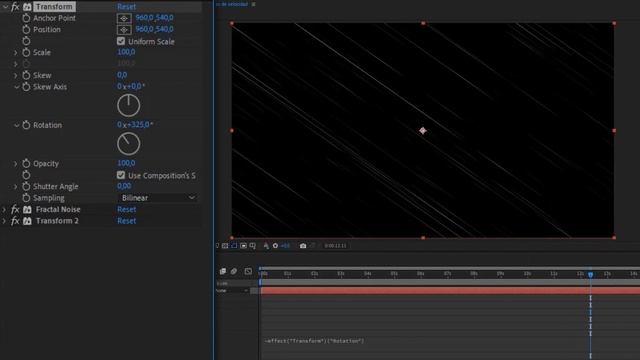The height and width of the screenshot is (360, 640).
Task: Toggle stopwatch on the Uniform Scale row
Action: 26,41
